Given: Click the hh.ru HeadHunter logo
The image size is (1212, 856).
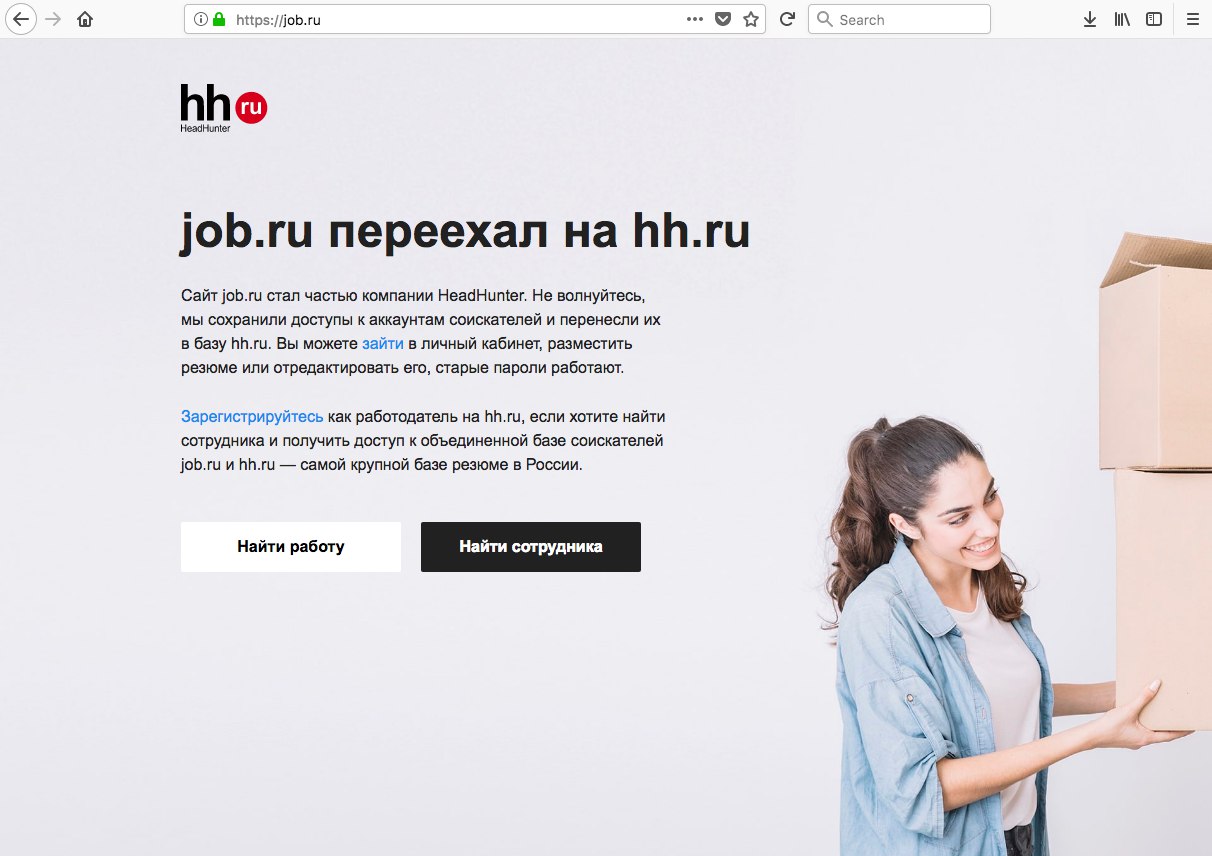Looking at the screenshot, I should click(x=224, y=108).
